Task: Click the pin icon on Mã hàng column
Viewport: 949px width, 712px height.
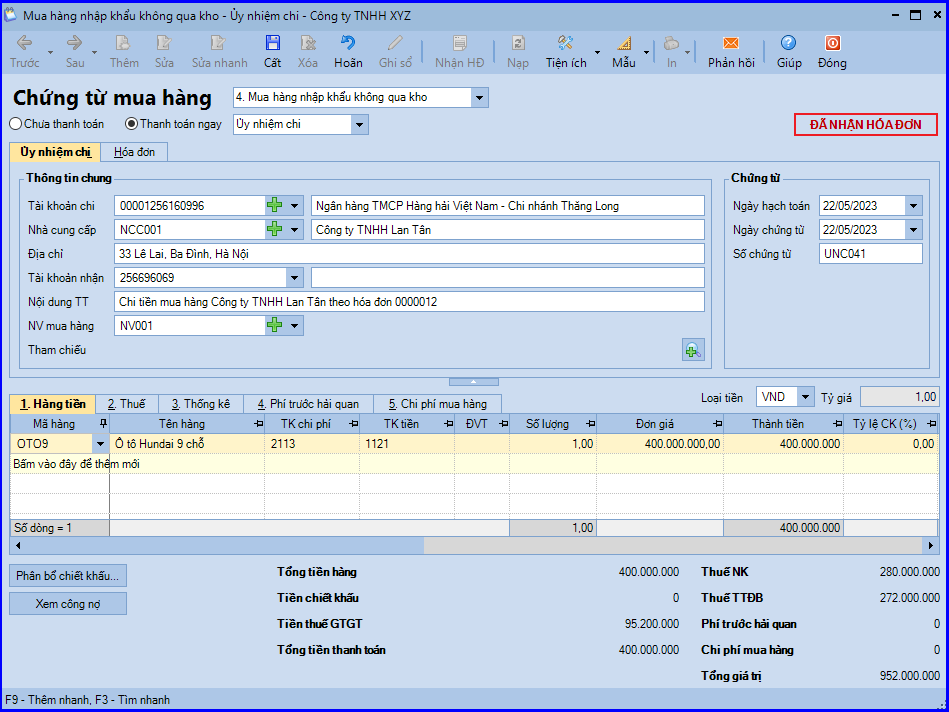Action: pyautogui.click(x=103, y=423)
